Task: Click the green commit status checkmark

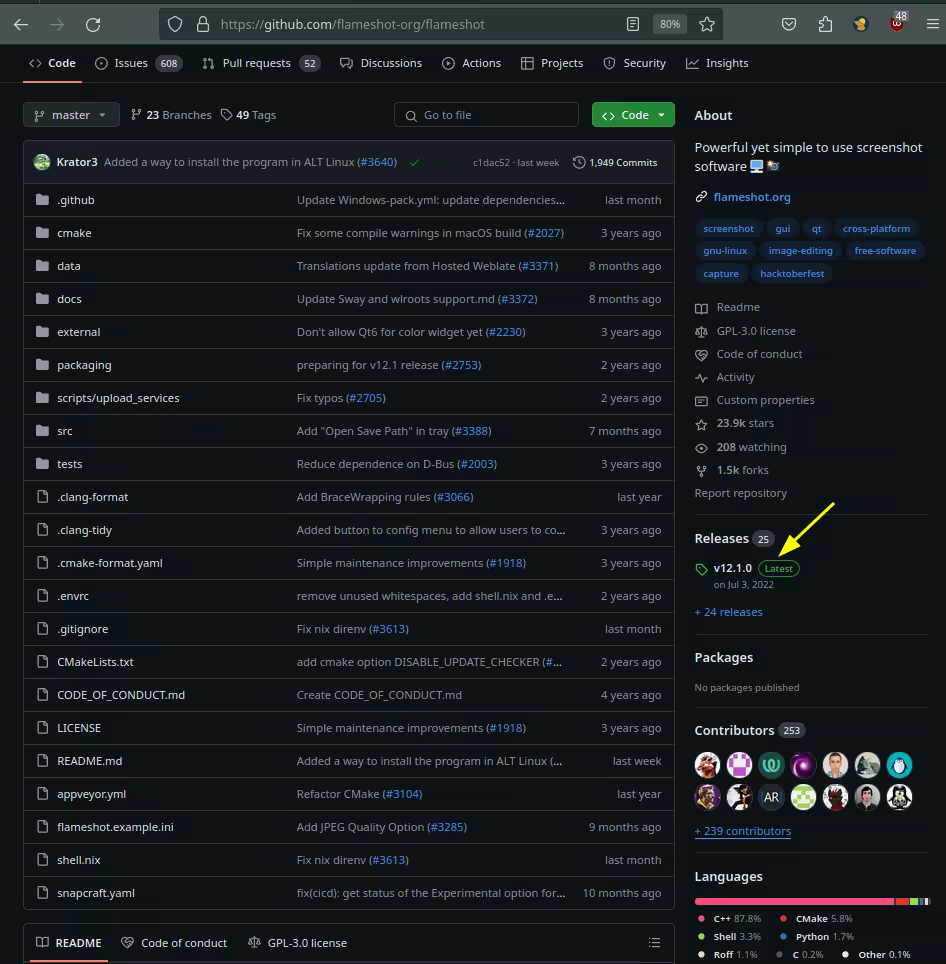Action: click(x=414, y=162)
